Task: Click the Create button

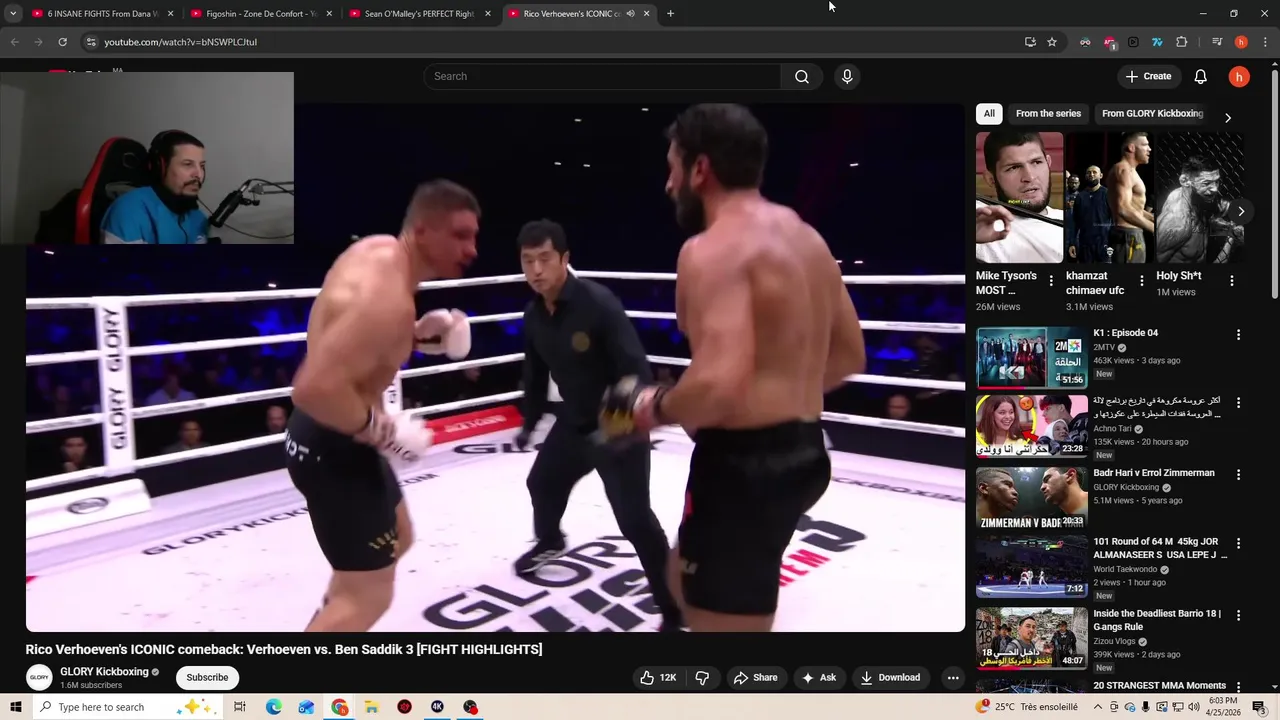Action: (1148, 76)
